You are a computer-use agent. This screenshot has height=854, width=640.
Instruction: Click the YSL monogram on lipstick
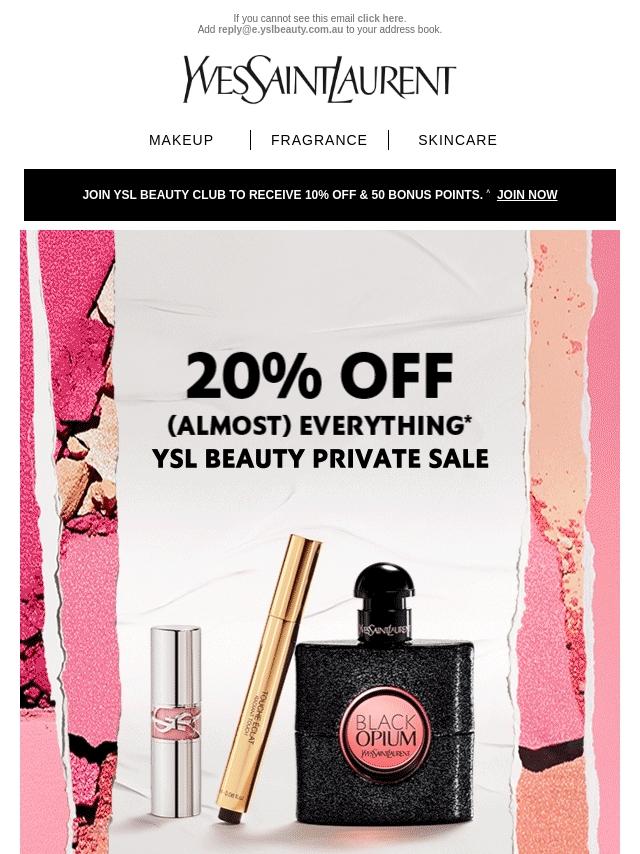(175, 722)
